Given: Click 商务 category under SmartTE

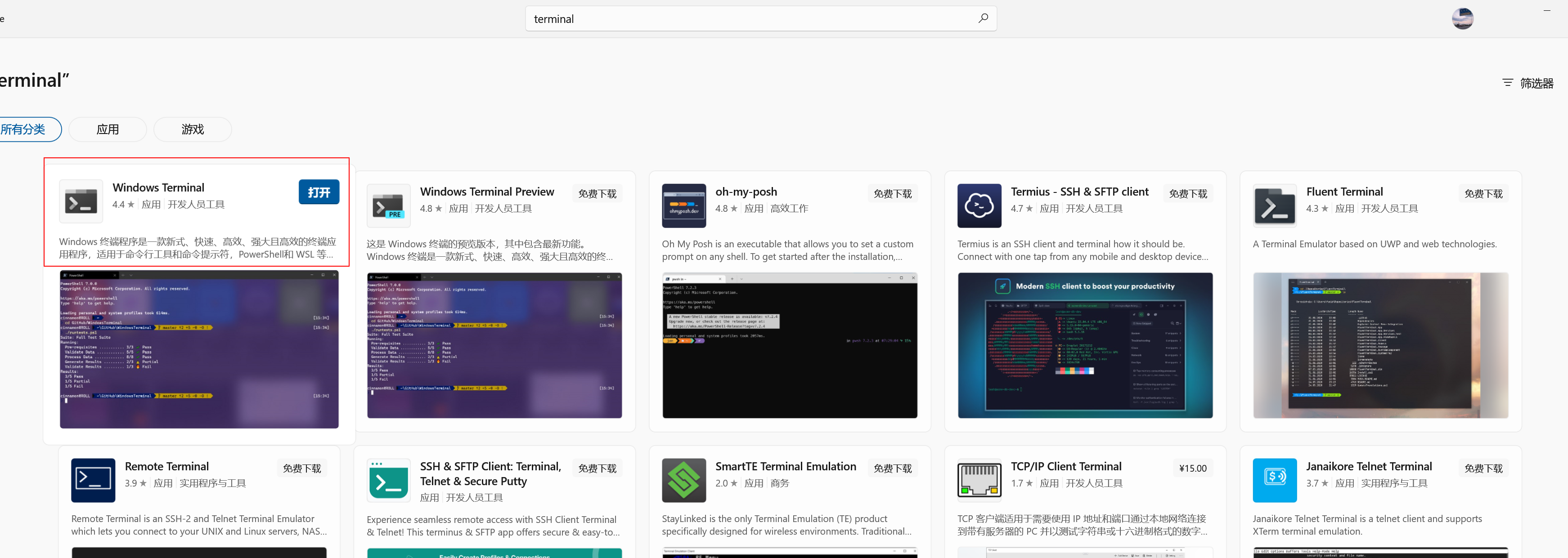Looking at the screenshot, I should [x=779, y=483].
